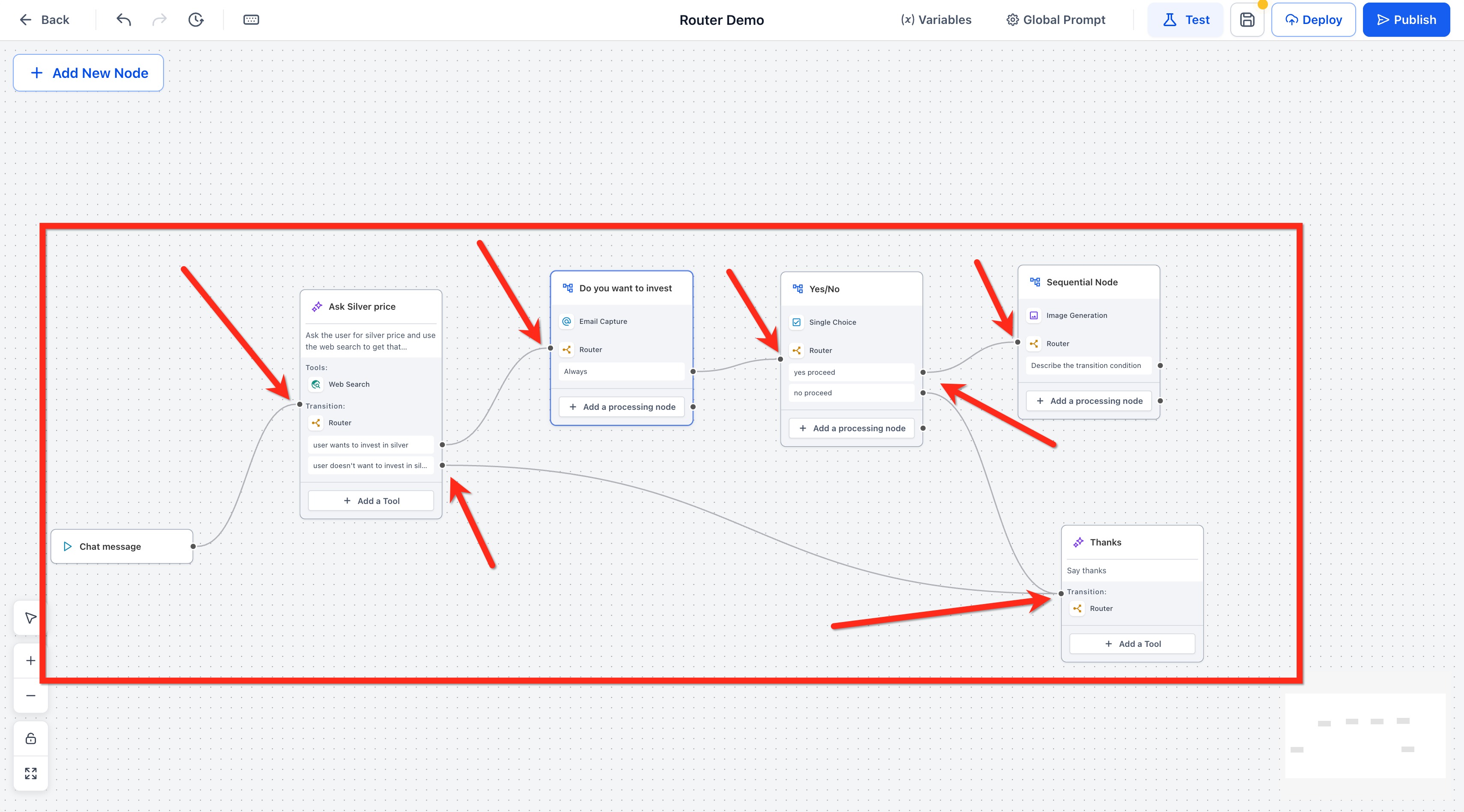
Task: Zoom out with the minus icon
Action: coord(31,696)
